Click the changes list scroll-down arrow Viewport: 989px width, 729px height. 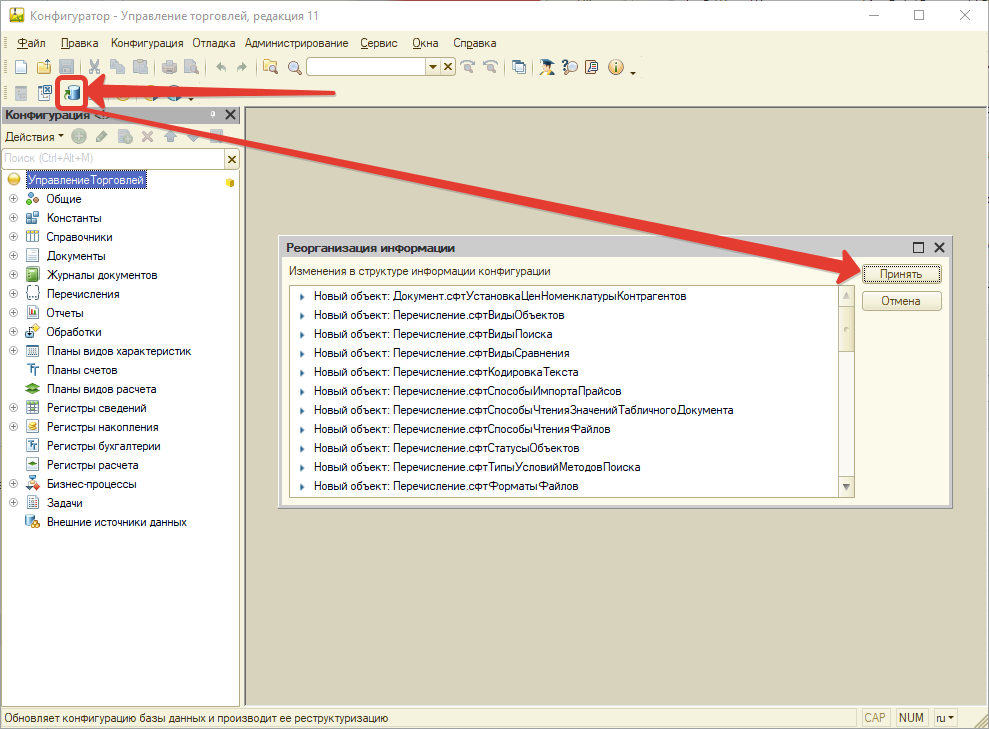(847, 487)
